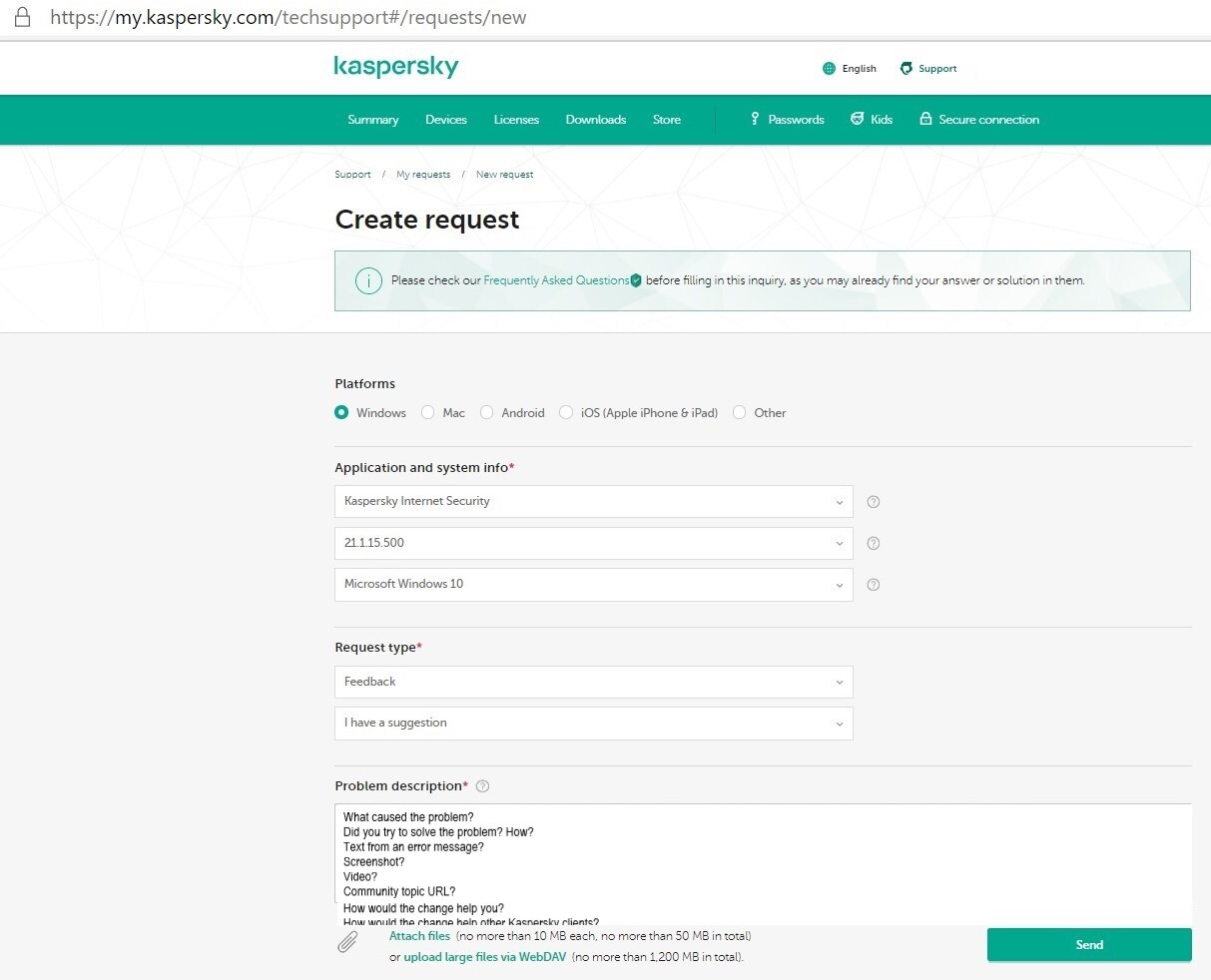Click the Attach files link
Viewport: 1211px width, 980px height.
tap(419, 936)
